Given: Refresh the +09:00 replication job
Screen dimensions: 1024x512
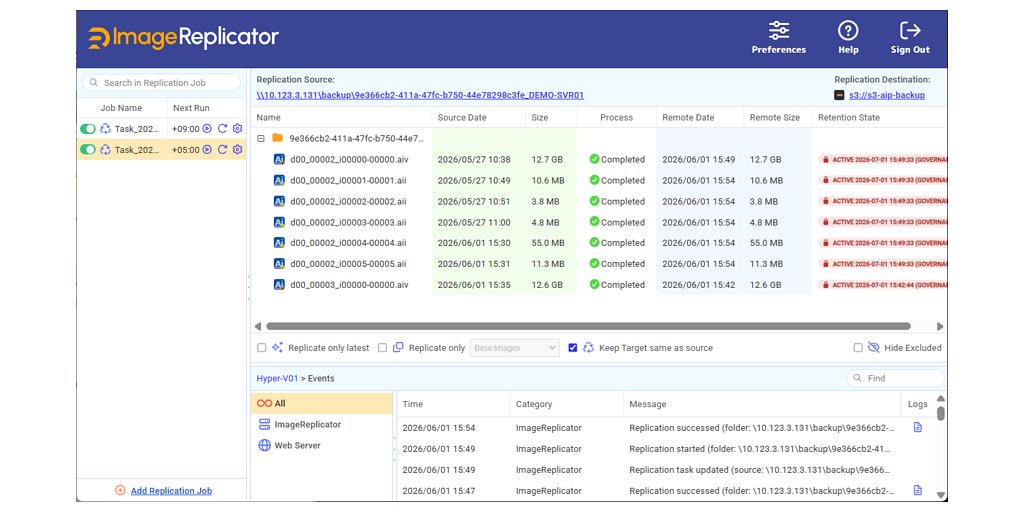Looking at the screenshot, I should tap(222, 129).
